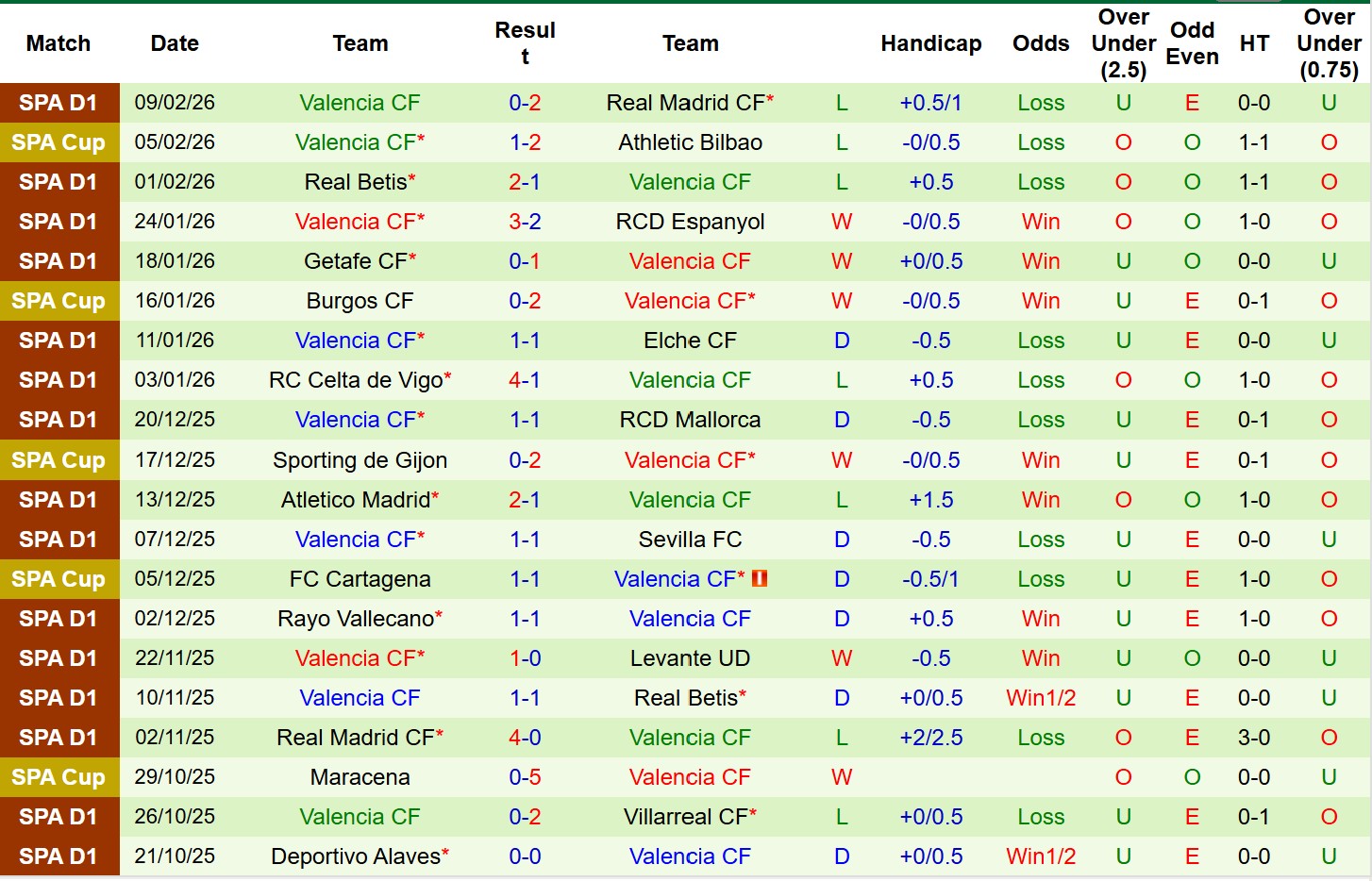Image resolution: width=1372 pixels, height=881 pixels.
Task: Open FC Cartagena team page link
Action: [x=360, y=579]
